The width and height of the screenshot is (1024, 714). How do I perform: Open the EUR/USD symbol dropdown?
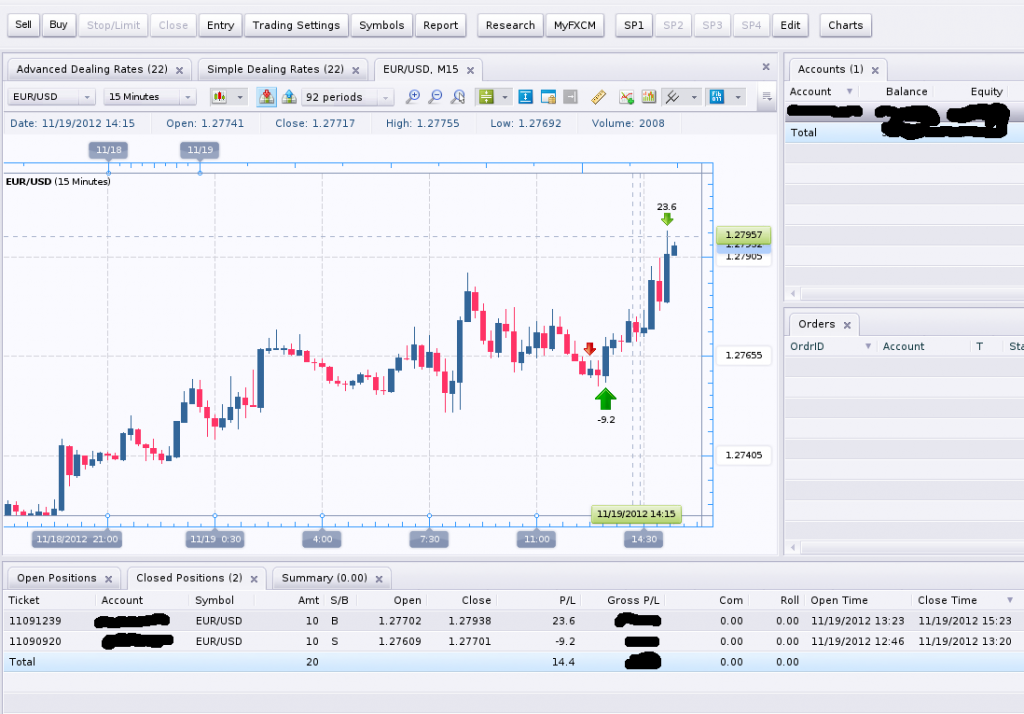pyautogui.click(x=52, y=97)
